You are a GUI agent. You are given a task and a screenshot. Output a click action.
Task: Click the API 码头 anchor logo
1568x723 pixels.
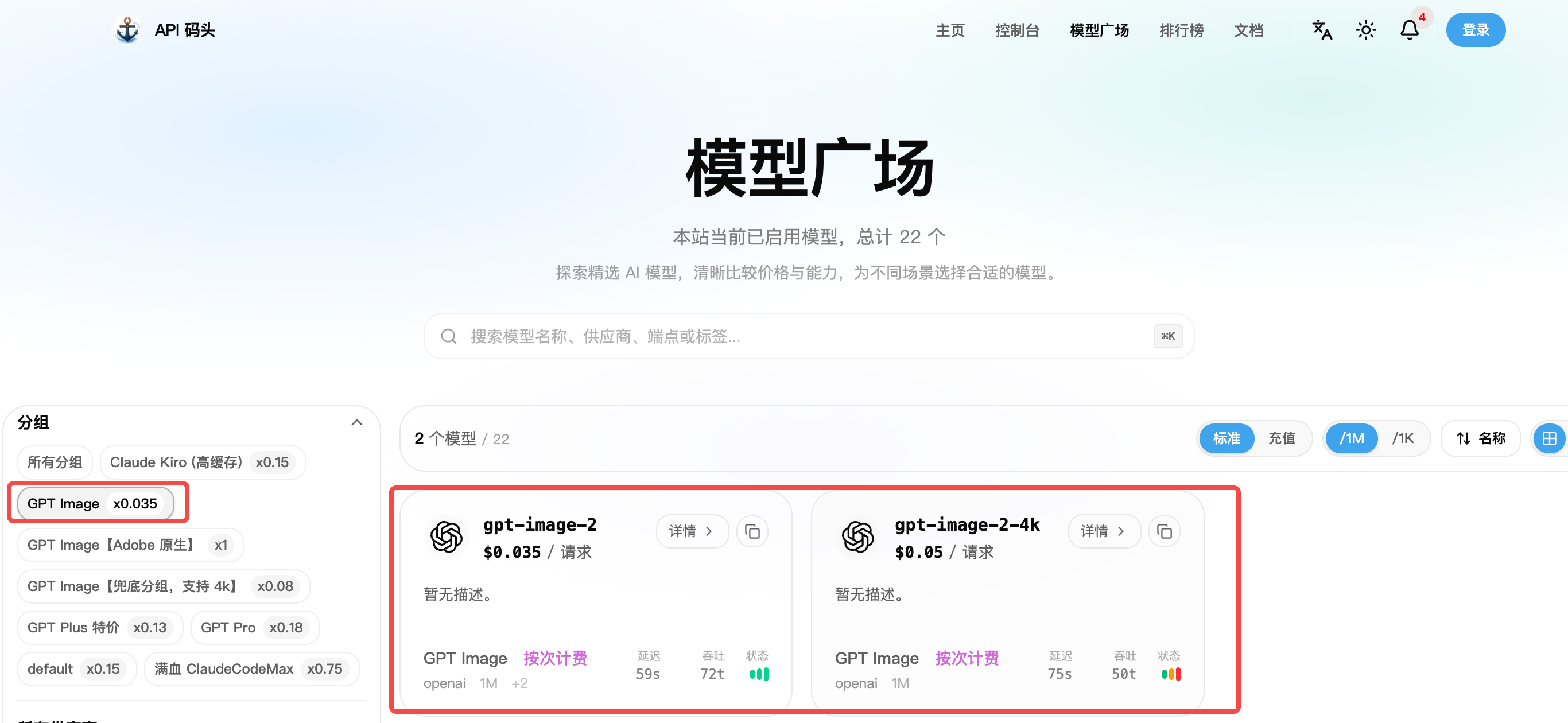click(127, 30)
